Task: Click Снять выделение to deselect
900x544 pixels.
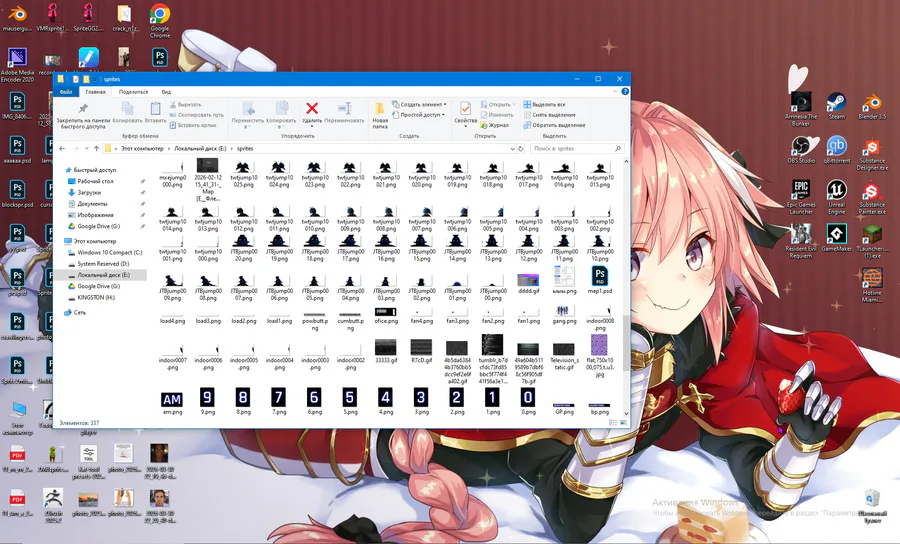Action: 549,115
